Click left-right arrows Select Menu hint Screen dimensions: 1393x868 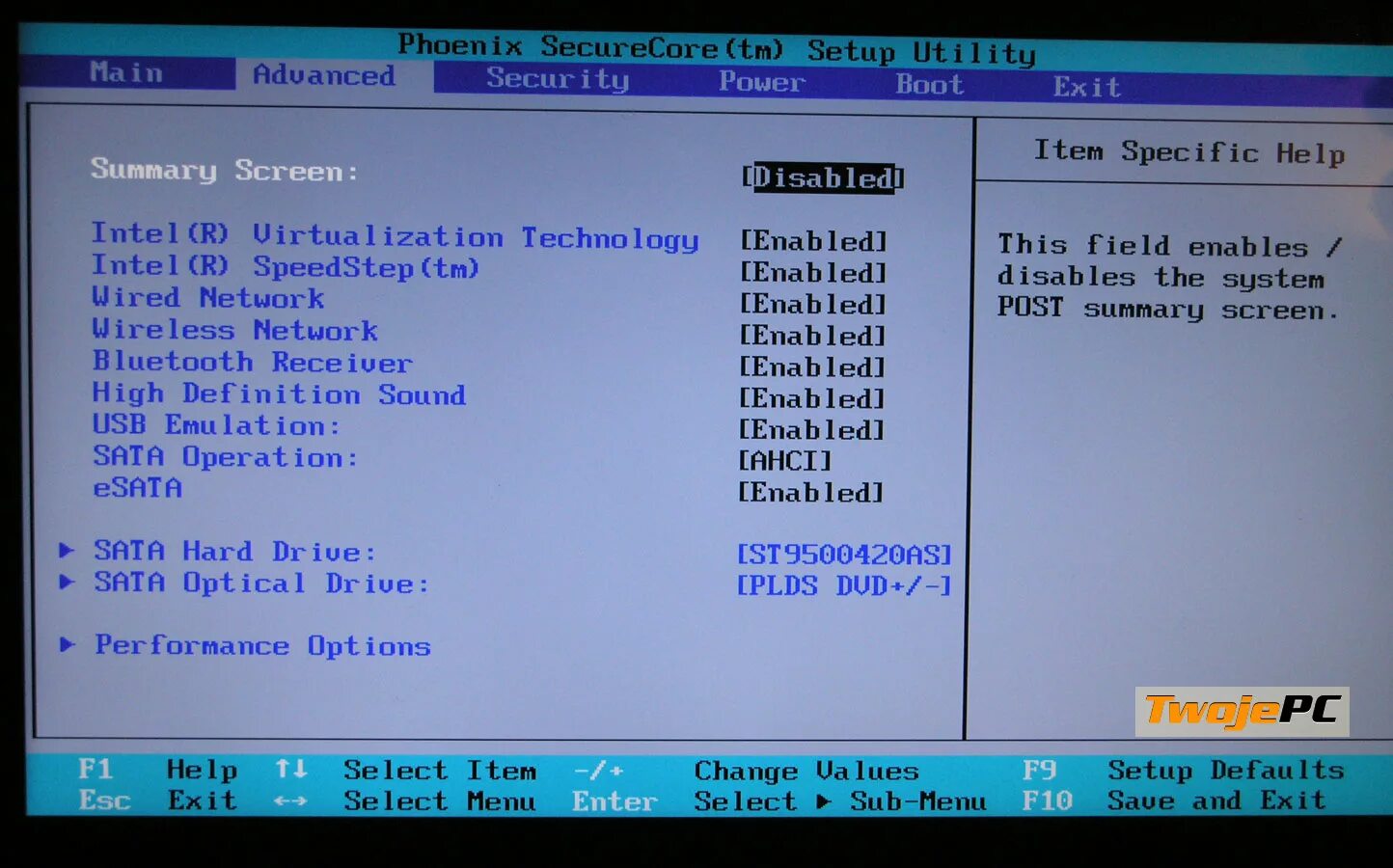pyautogui.click(x=405, y=801)
